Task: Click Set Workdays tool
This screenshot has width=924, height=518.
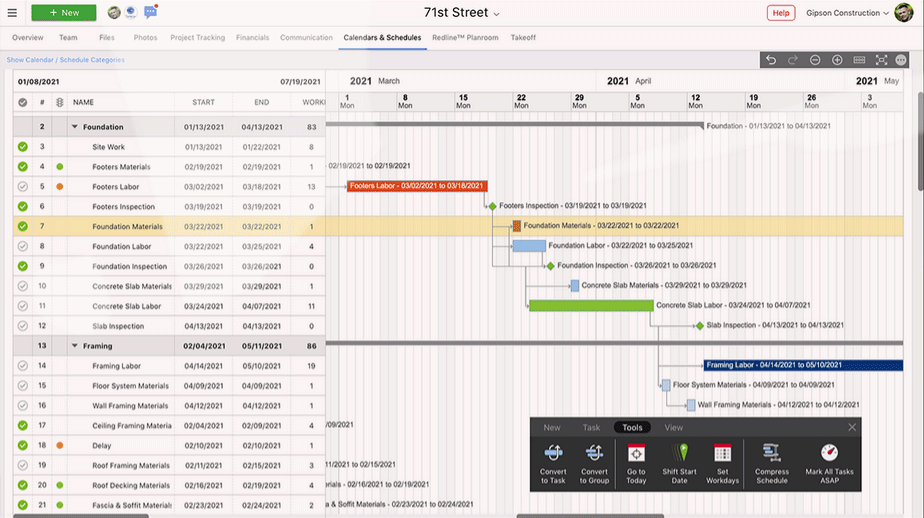Action: 722,464
